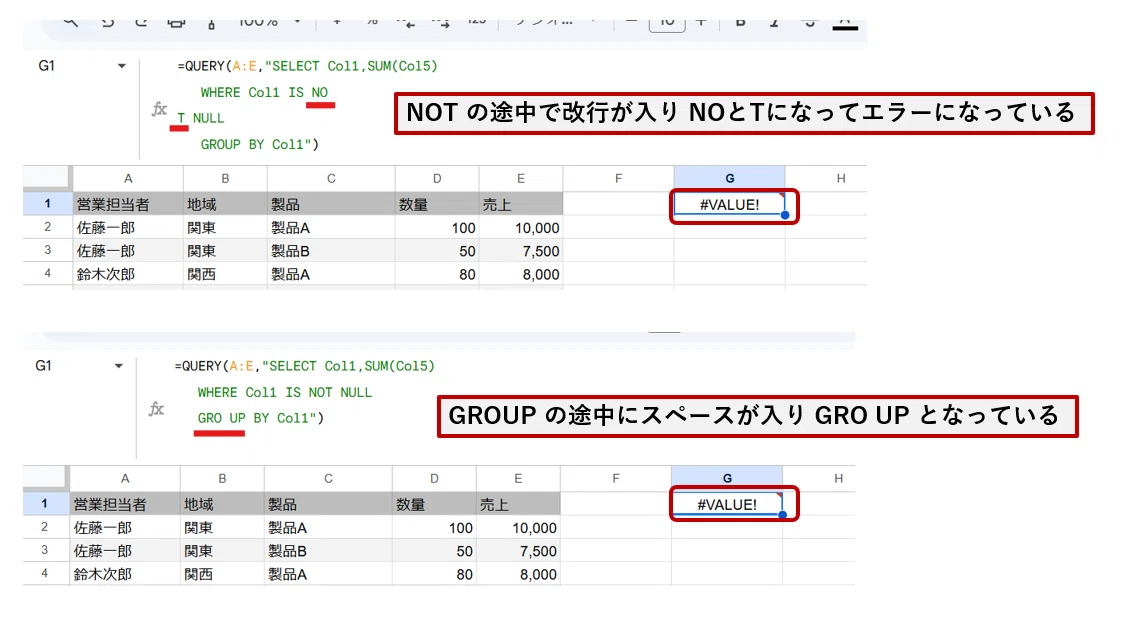The image size is (1126, 617).
Task: Click formula line "WHERE Col1 IS NOT NULL"
Action: 284,393
